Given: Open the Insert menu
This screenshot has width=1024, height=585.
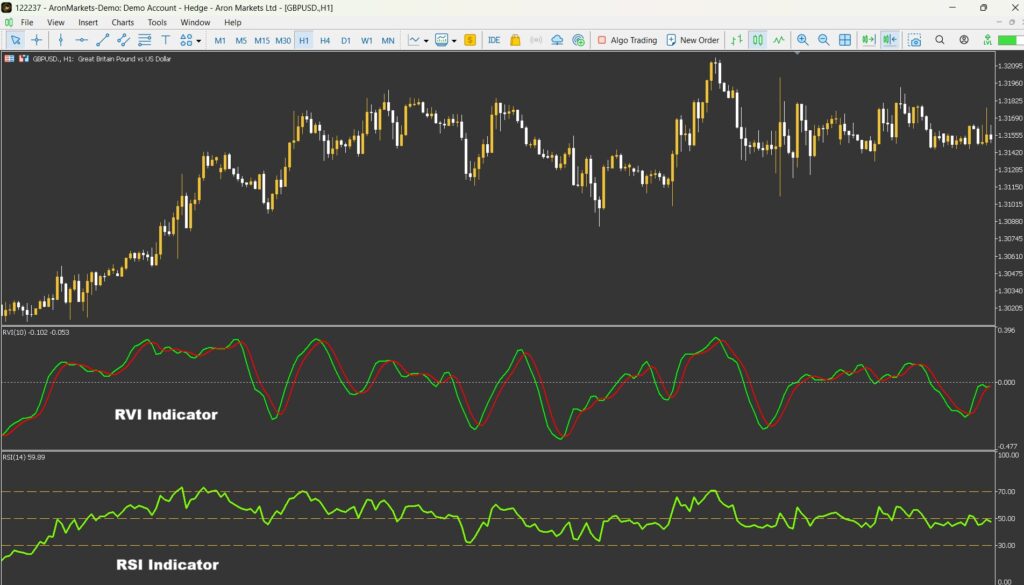Looking at the screenshot, I should pyautogui.click(x=88, y=22).
